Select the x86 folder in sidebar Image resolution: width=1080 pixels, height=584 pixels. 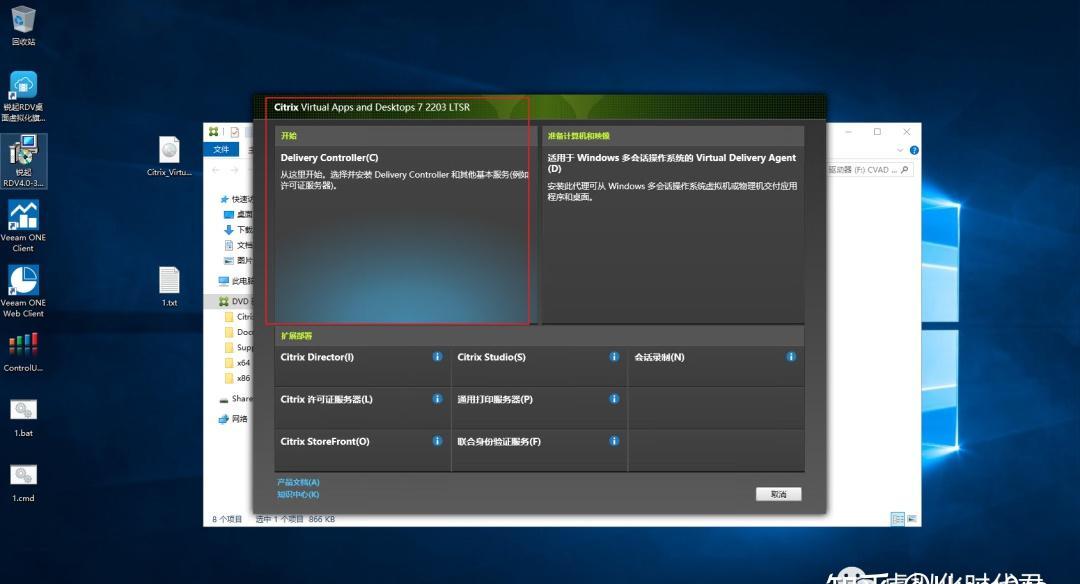click(238, 378)
